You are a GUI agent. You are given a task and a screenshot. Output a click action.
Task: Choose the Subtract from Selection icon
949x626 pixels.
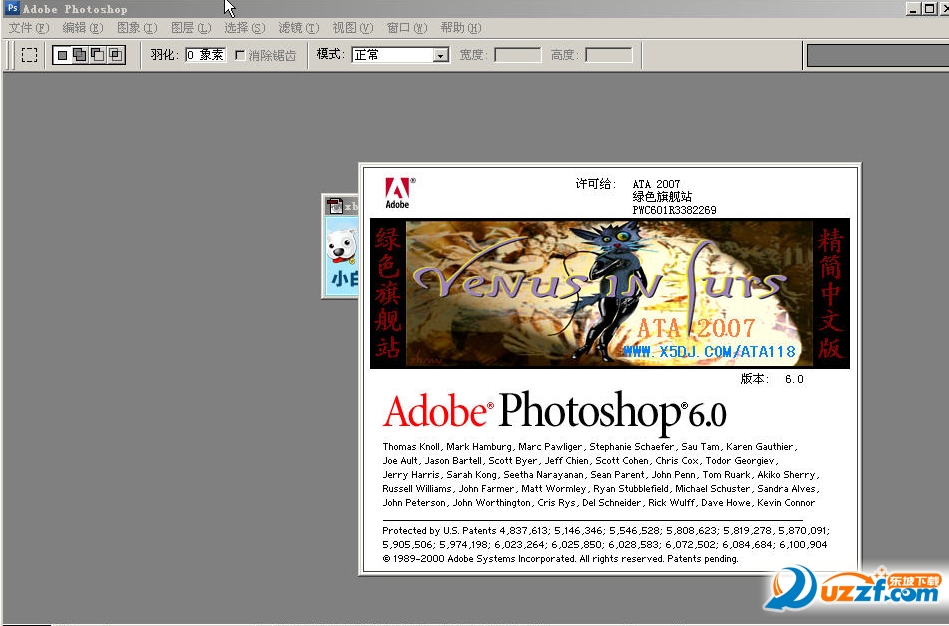[97, 55]
